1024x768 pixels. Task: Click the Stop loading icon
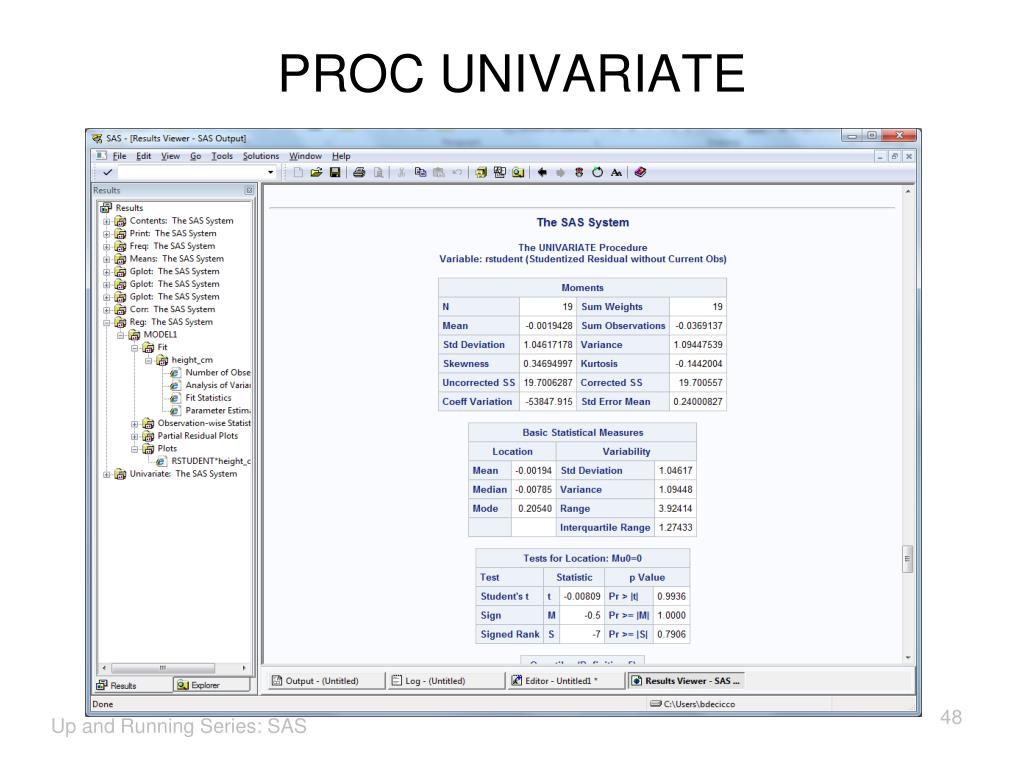[x=579, y=172]
